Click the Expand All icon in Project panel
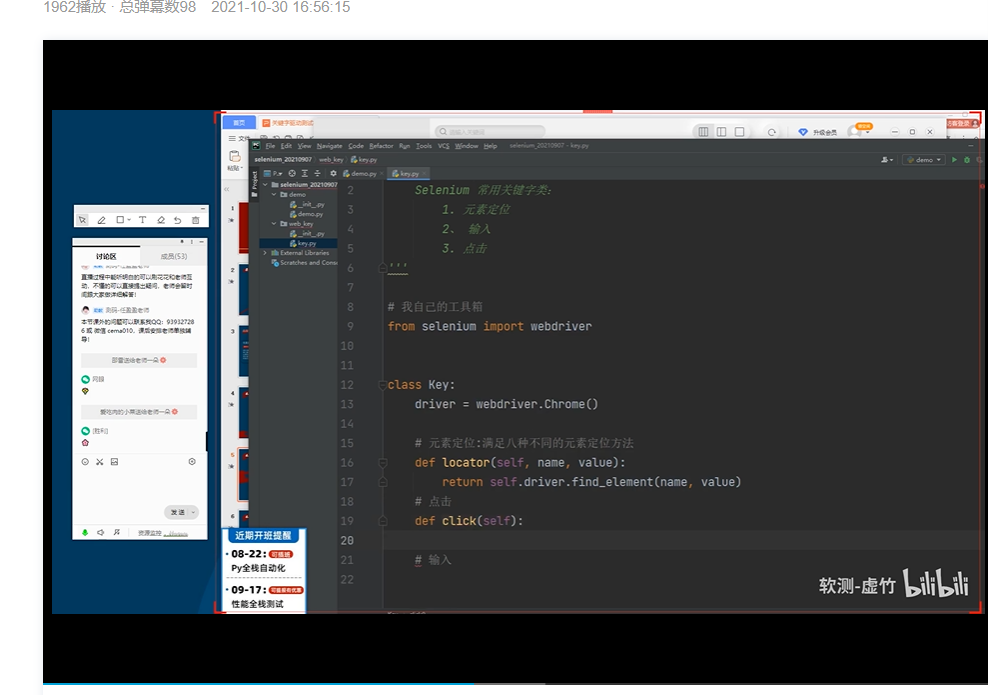This screenshot has height=695, width=988. coord(304,173)
